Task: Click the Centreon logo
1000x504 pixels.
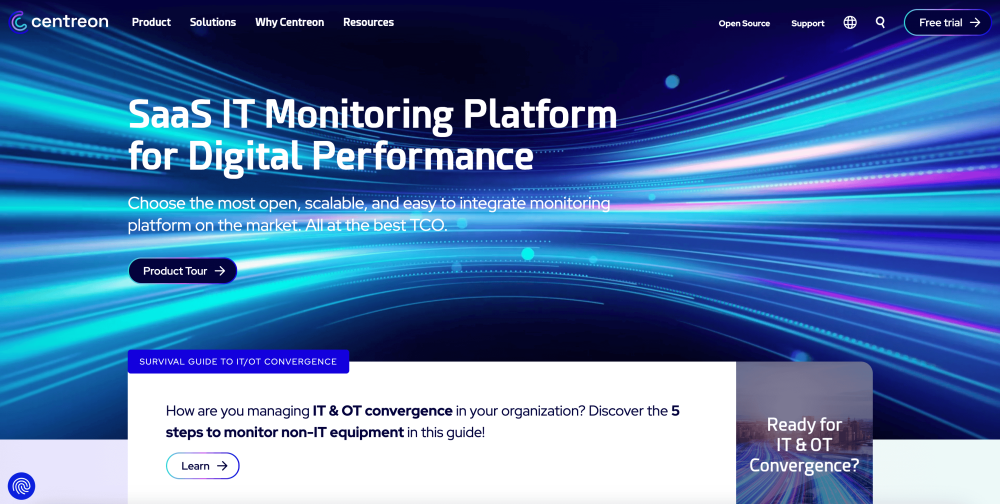Action: [x=59, y=22]
